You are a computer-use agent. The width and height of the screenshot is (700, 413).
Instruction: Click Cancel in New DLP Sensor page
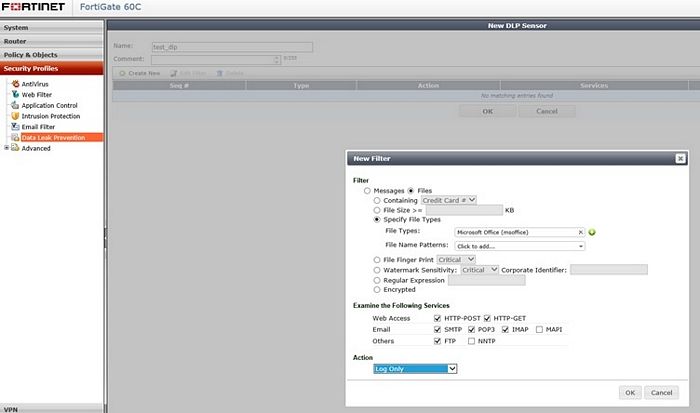pos(547,111)
